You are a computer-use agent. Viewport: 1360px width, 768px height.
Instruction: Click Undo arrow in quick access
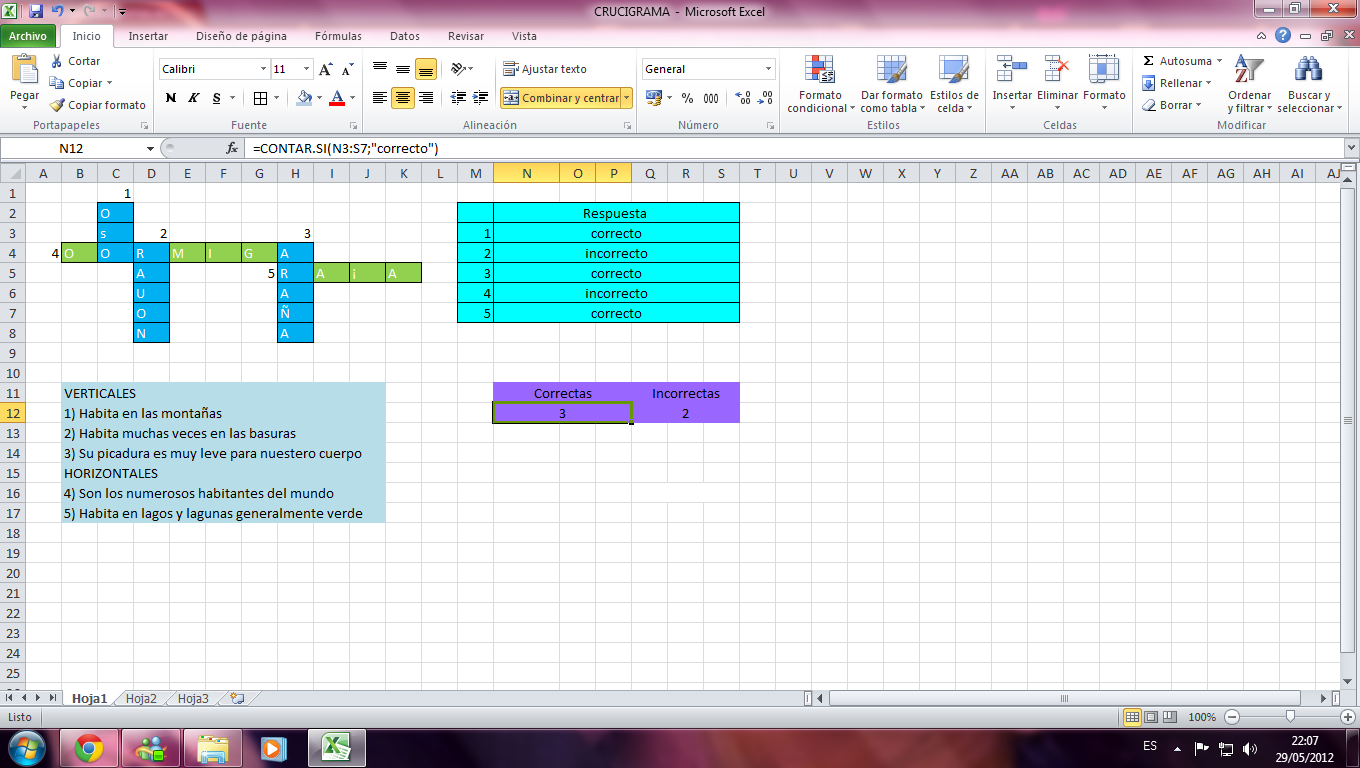click(58, 11)
